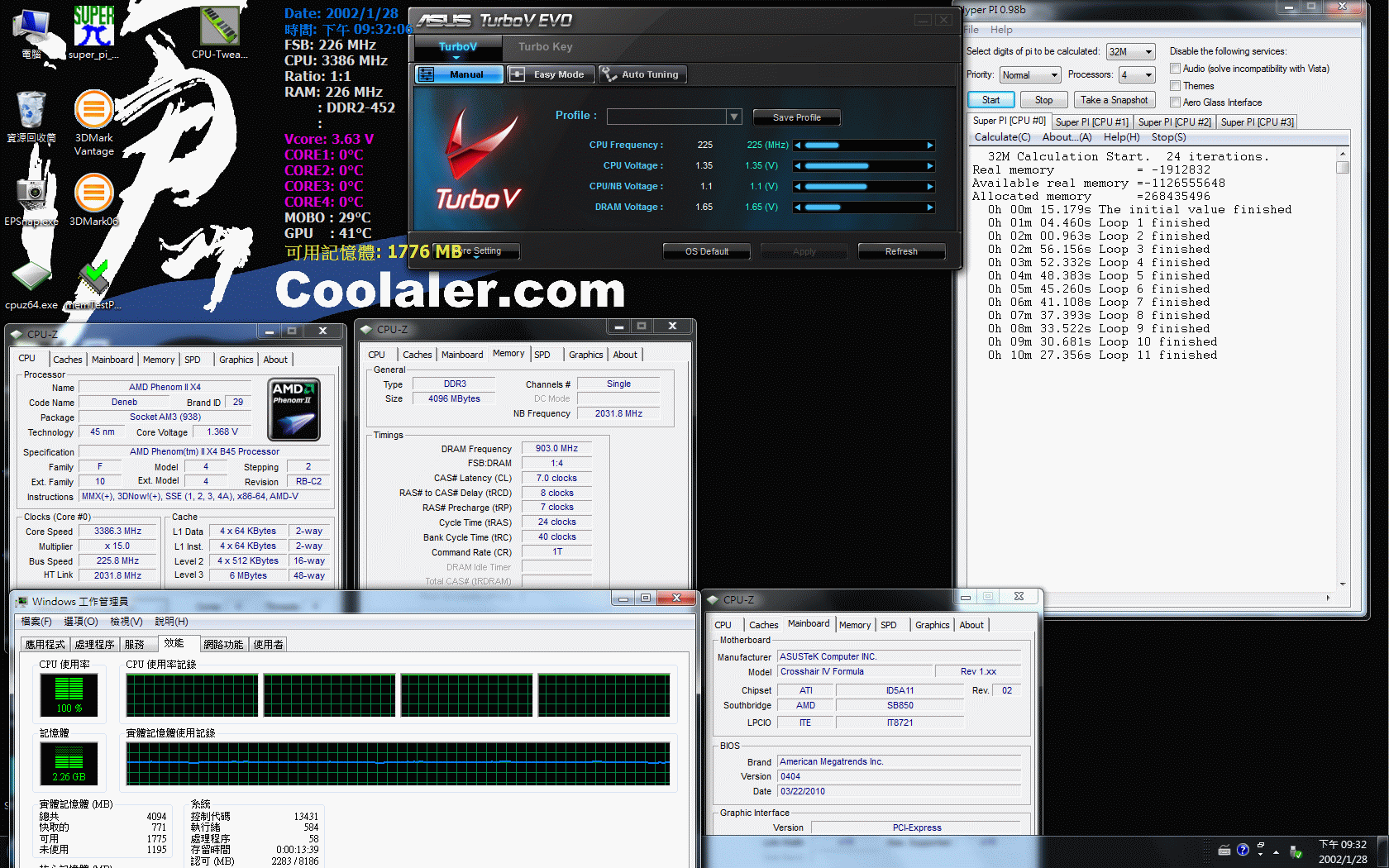Expand the pi digits 32M dropdown
This screenshot has width=1389, height=868.
1148,52
